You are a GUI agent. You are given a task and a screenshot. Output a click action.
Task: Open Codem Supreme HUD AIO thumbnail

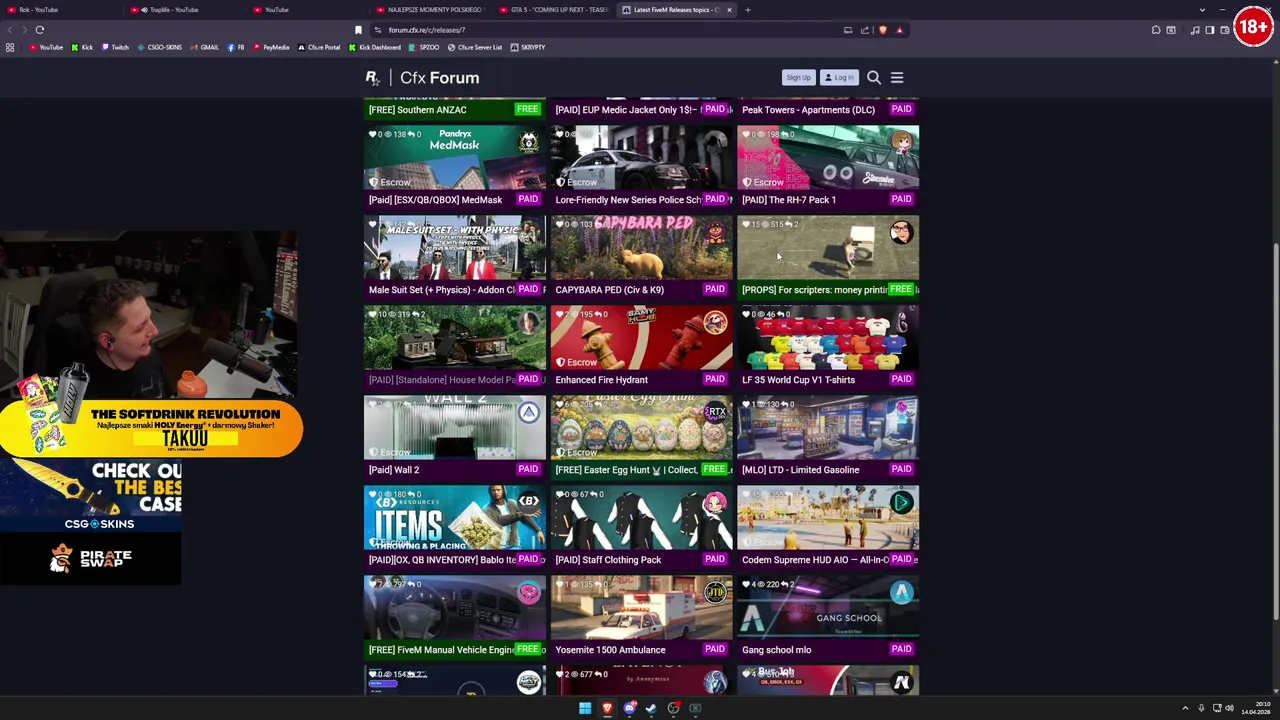pyautogui.click(x=828, y=517)
